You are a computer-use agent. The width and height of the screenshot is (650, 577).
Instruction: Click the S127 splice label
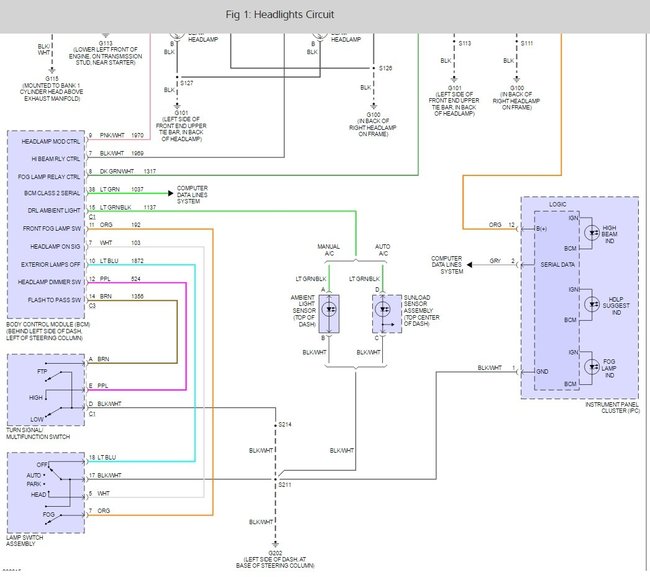(x=187, y=83)
